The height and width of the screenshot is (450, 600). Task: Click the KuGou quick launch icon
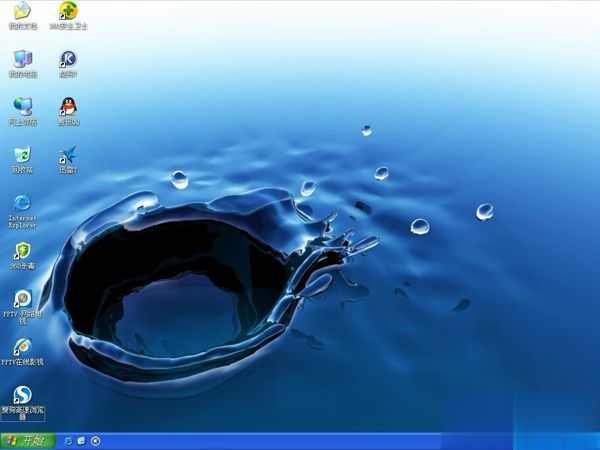95,441
